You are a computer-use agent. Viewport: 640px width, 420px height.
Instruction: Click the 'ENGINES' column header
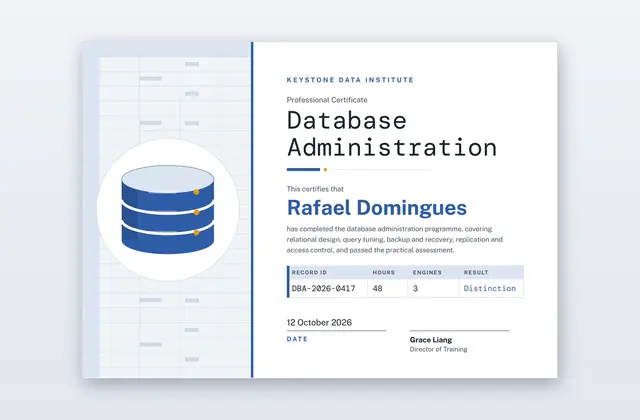(x=427, y=272)
